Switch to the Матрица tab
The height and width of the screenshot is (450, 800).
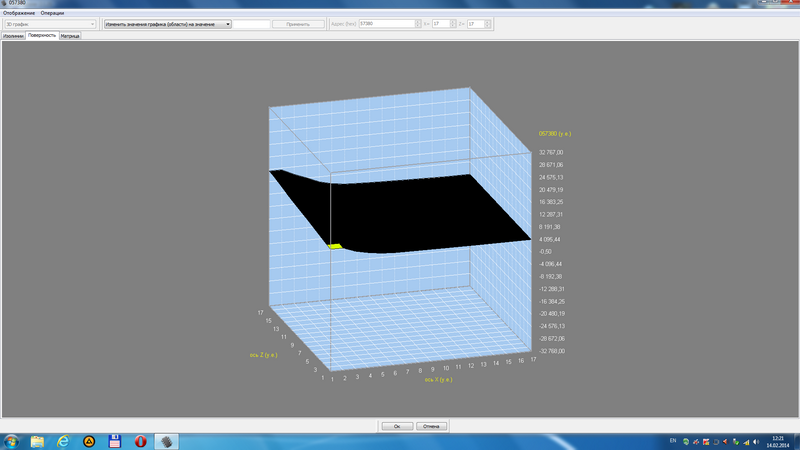pyautogui.click(x=70, y=35)
